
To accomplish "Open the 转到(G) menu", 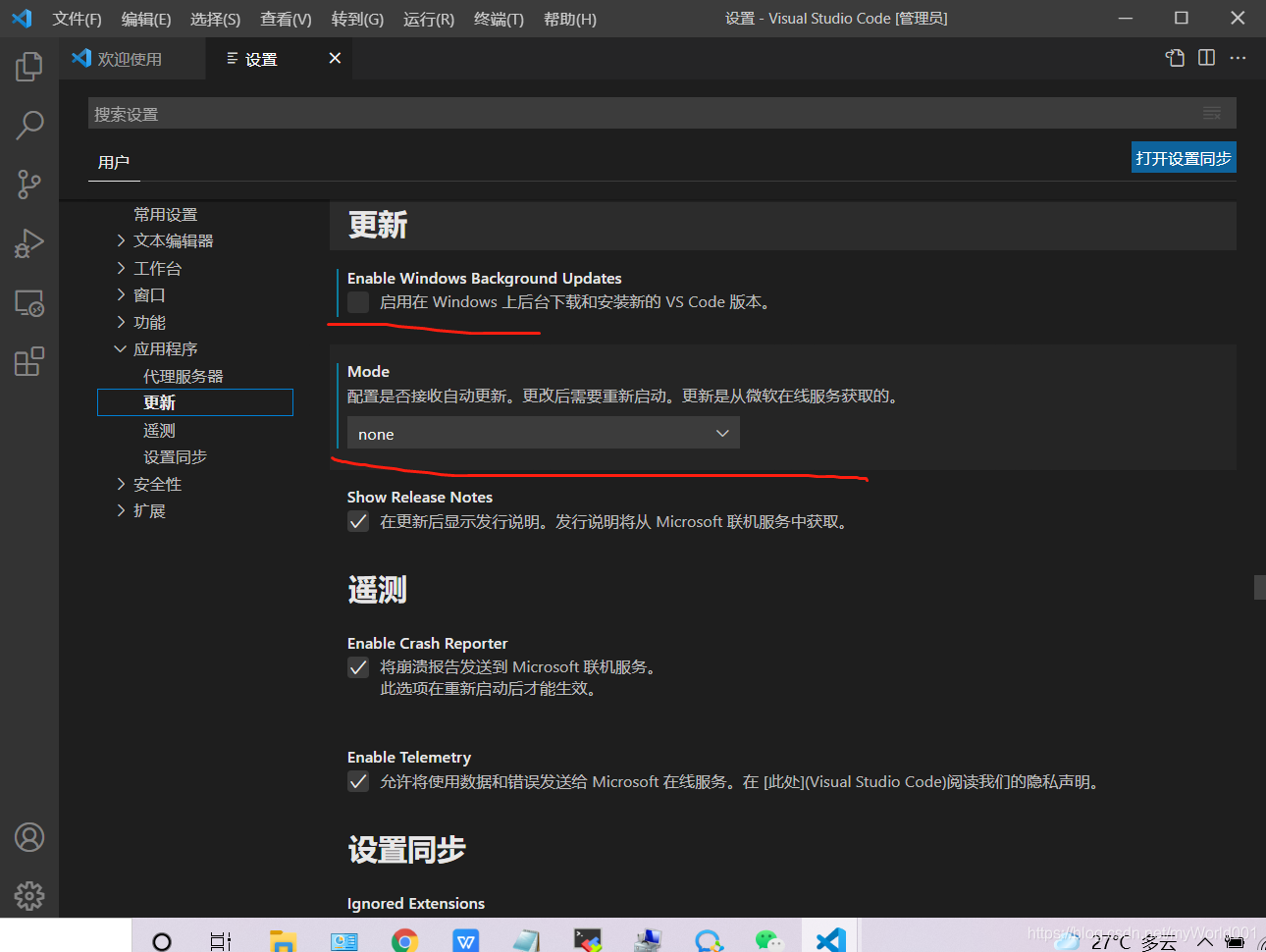I will (357, 19).
